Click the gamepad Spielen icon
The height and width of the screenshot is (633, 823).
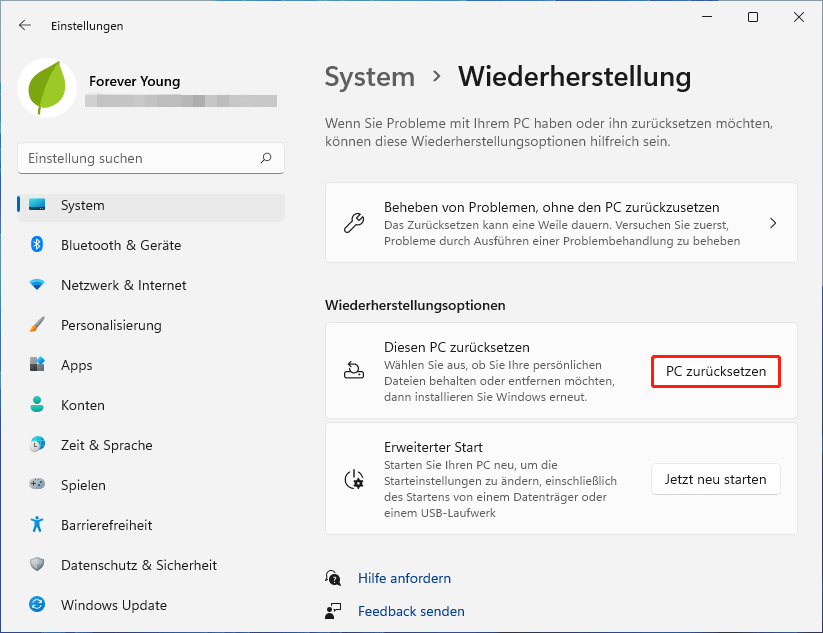click(37, 484)
